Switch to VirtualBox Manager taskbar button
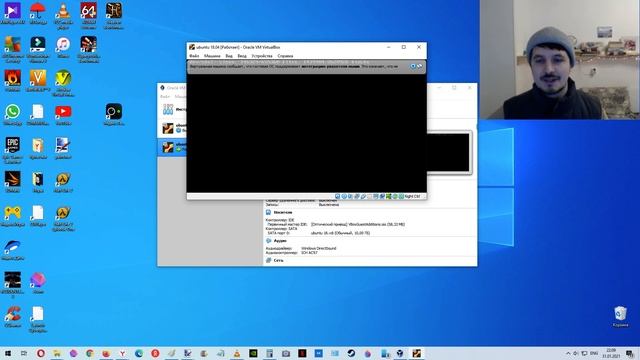 [x=400, y=353]
